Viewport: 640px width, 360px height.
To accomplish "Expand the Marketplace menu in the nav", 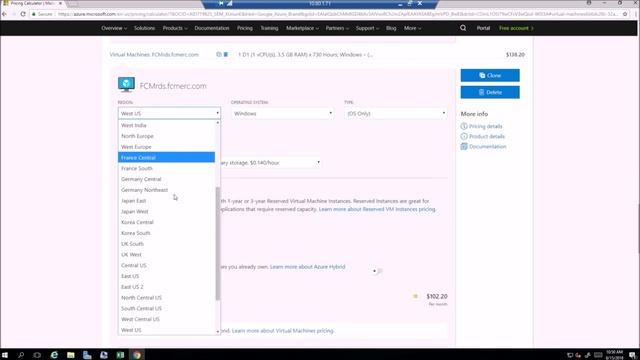I will (x=302, y=28).
